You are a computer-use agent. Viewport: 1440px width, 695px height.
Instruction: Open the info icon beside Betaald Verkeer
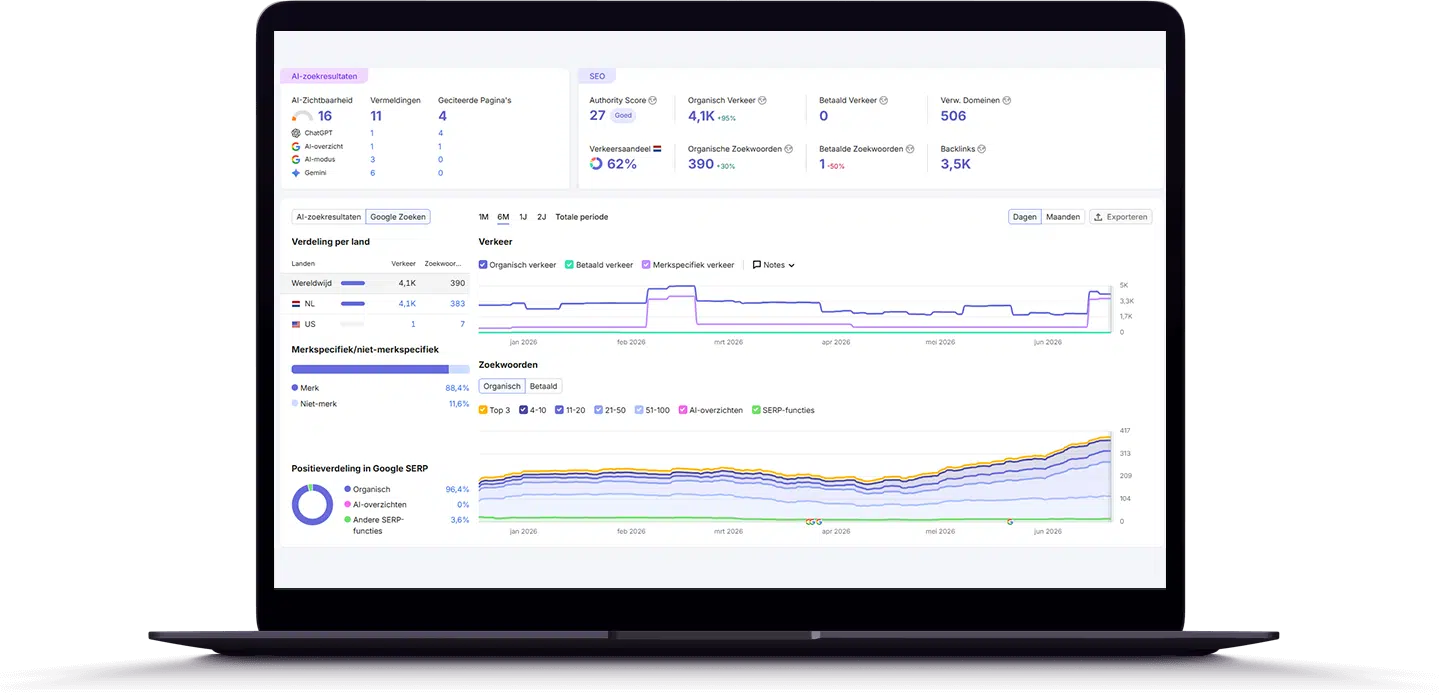click(x=884, y=100)
